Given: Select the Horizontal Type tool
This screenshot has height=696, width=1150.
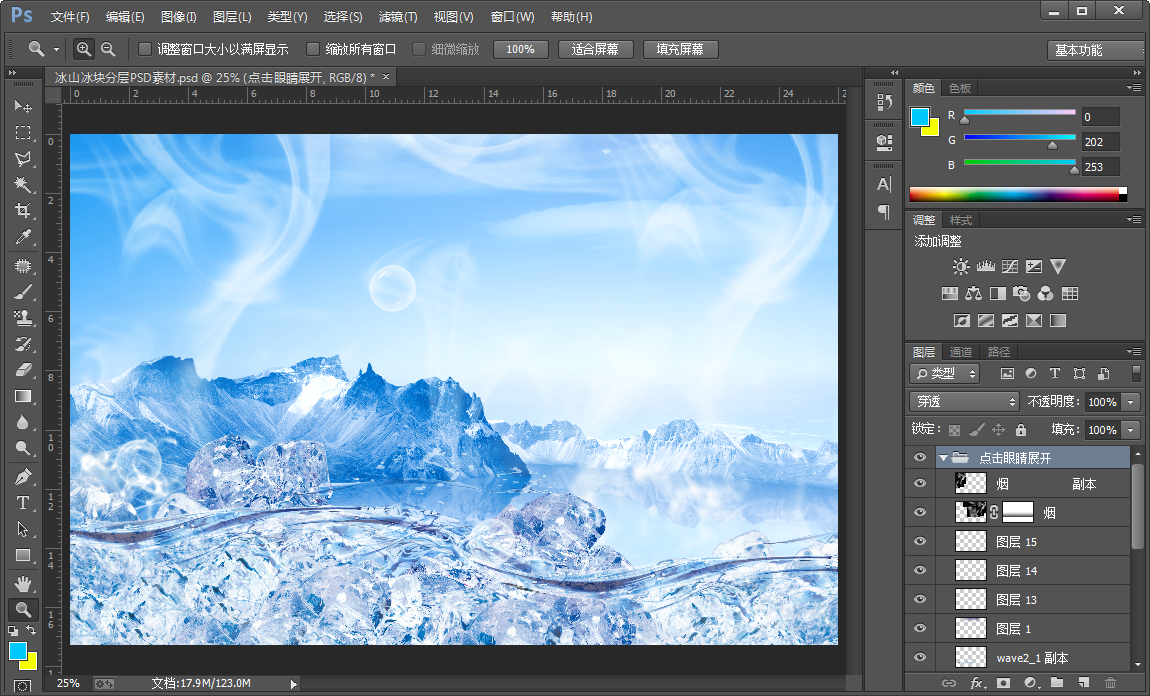Looking at the screenshot, I should [23, 503].
